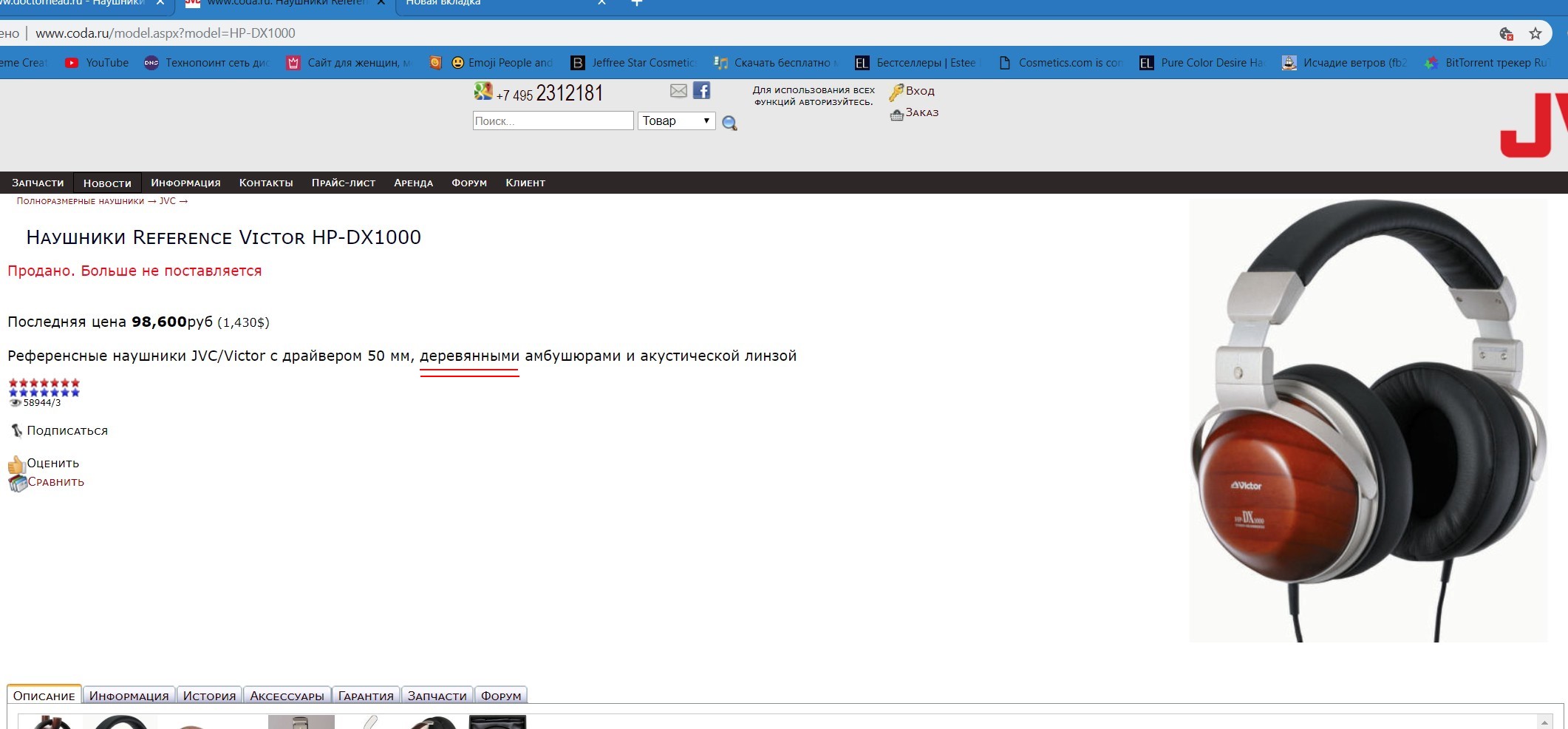Screen dimensions: 1568x729
Task: Open Новости in navigation bar
Action: point(107,183)
